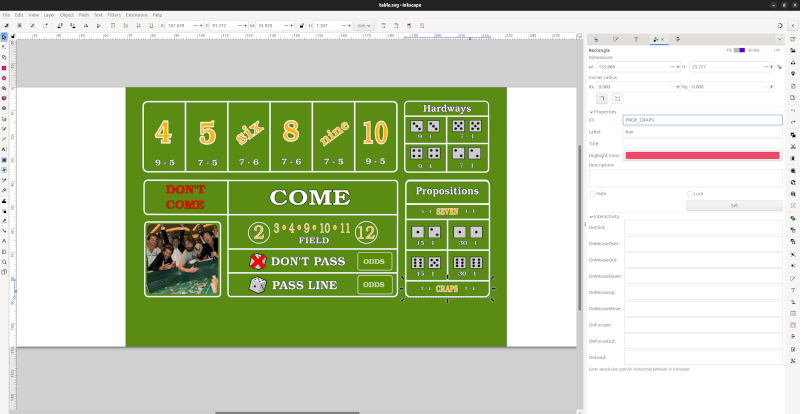
Task: Click the Print icon in commands bar
Action: [x=793, y=73]
